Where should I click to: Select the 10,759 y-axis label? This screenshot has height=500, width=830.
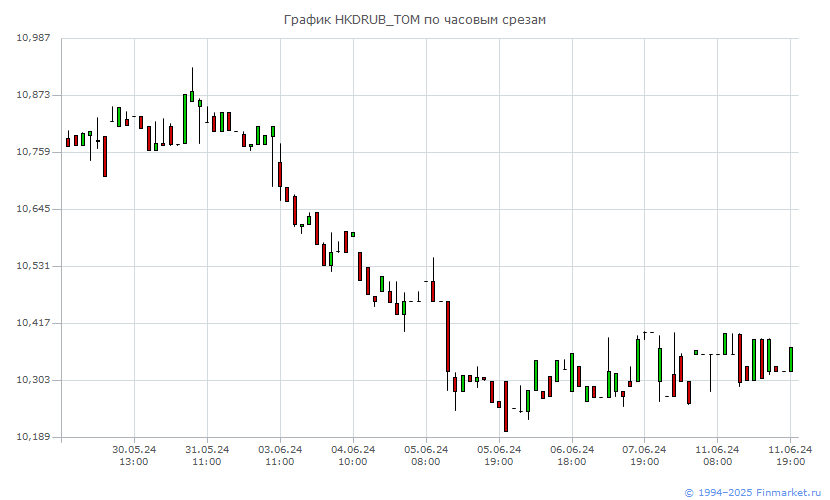point(33,152)
